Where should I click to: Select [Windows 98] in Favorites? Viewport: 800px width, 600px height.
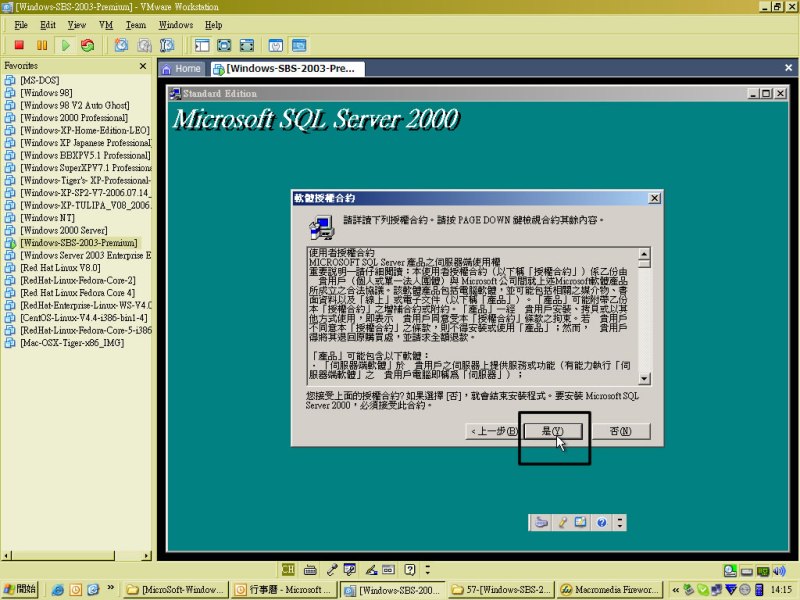tap(46, 93)
